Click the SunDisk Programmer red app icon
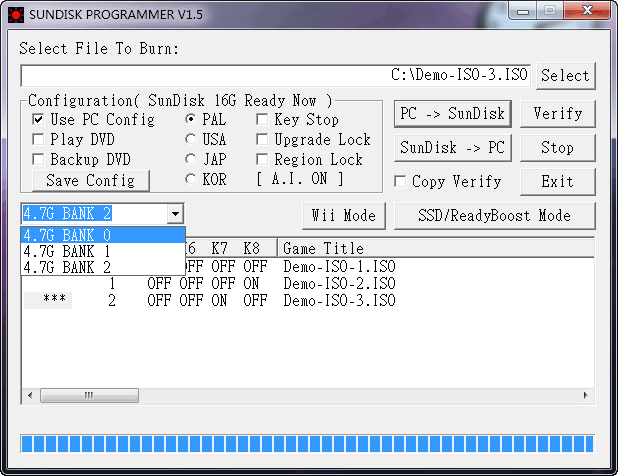Screen dimensions: 618x476 [x=16, y=15]
